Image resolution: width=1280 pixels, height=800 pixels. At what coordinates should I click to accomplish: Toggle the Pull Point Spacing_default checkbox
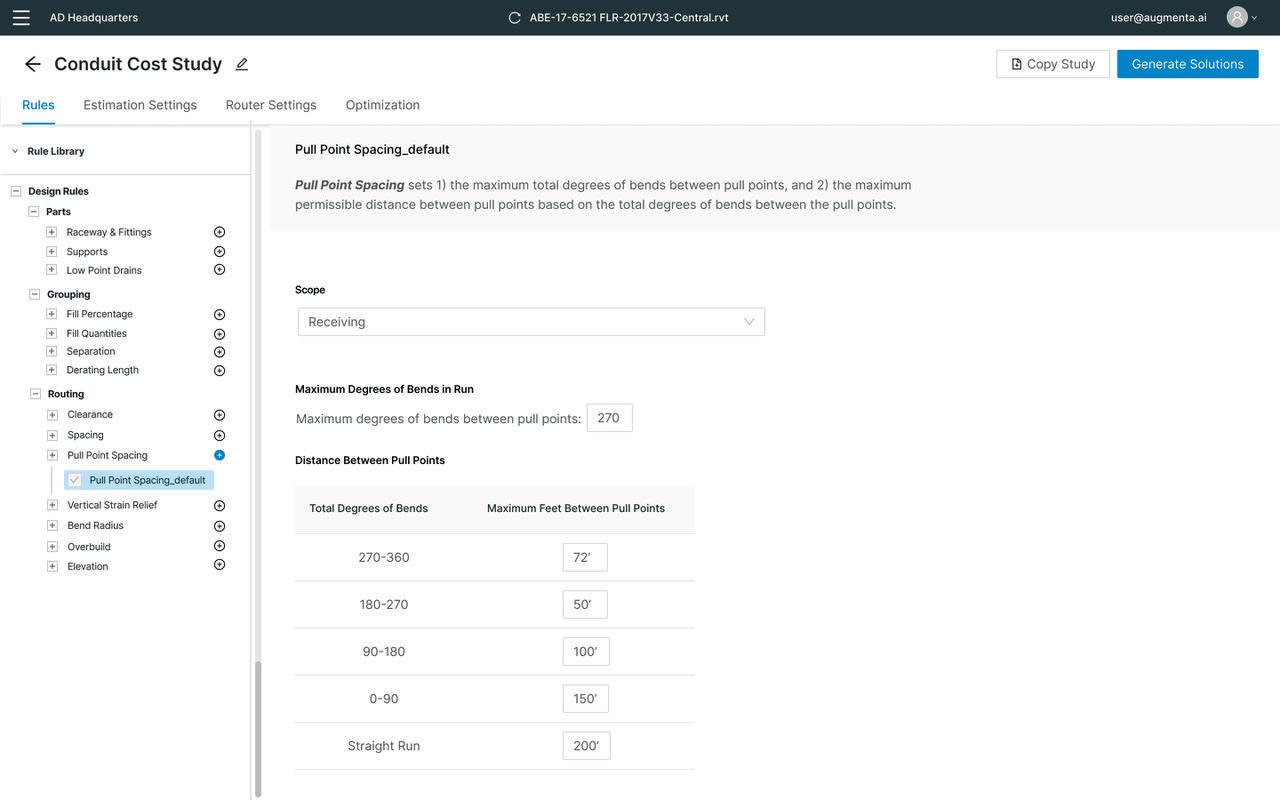coord(74,480)
